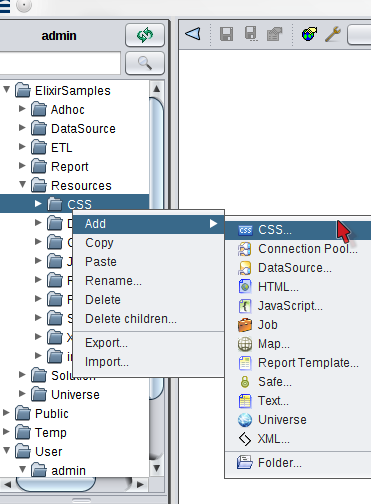Collapse the ElixirSamples folder arrow
Image resolution: width=371 pixels, height=504 pixels.
(6, 90)
